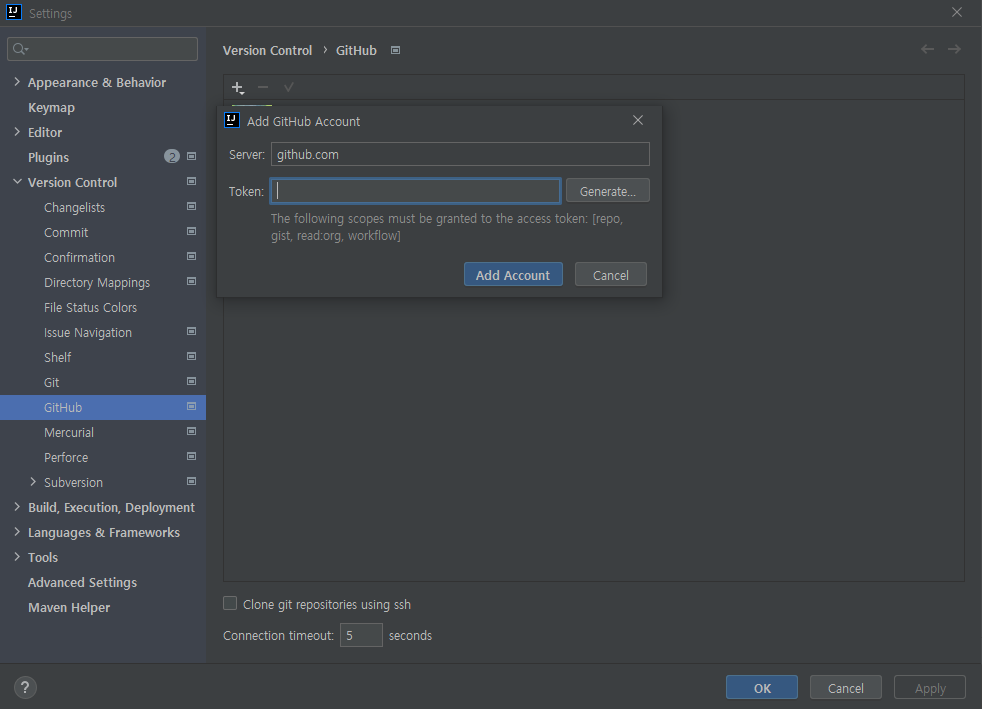Expand the Subversion node
Screen dimensions: 982x709
tap(33, 482)
